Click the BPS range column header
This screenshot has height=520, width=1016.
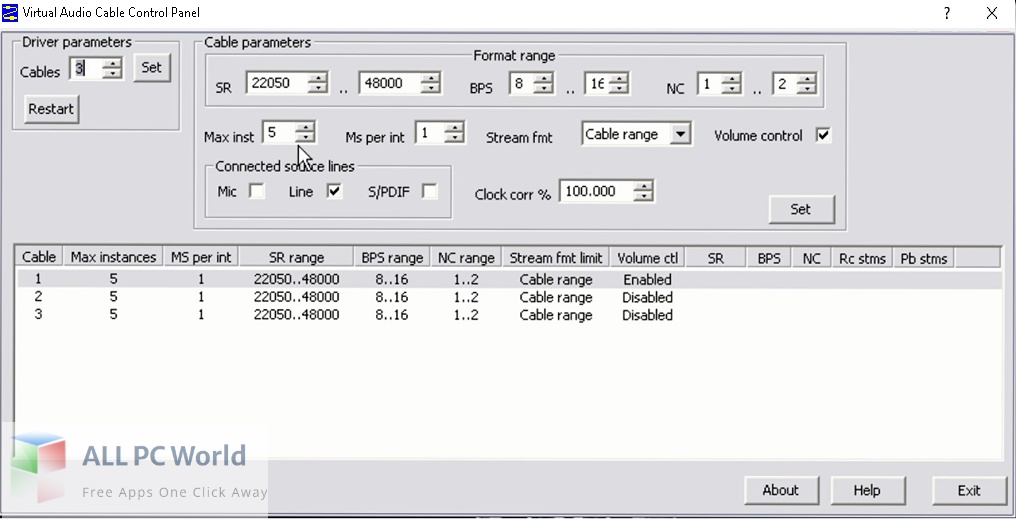pos(392,258)
